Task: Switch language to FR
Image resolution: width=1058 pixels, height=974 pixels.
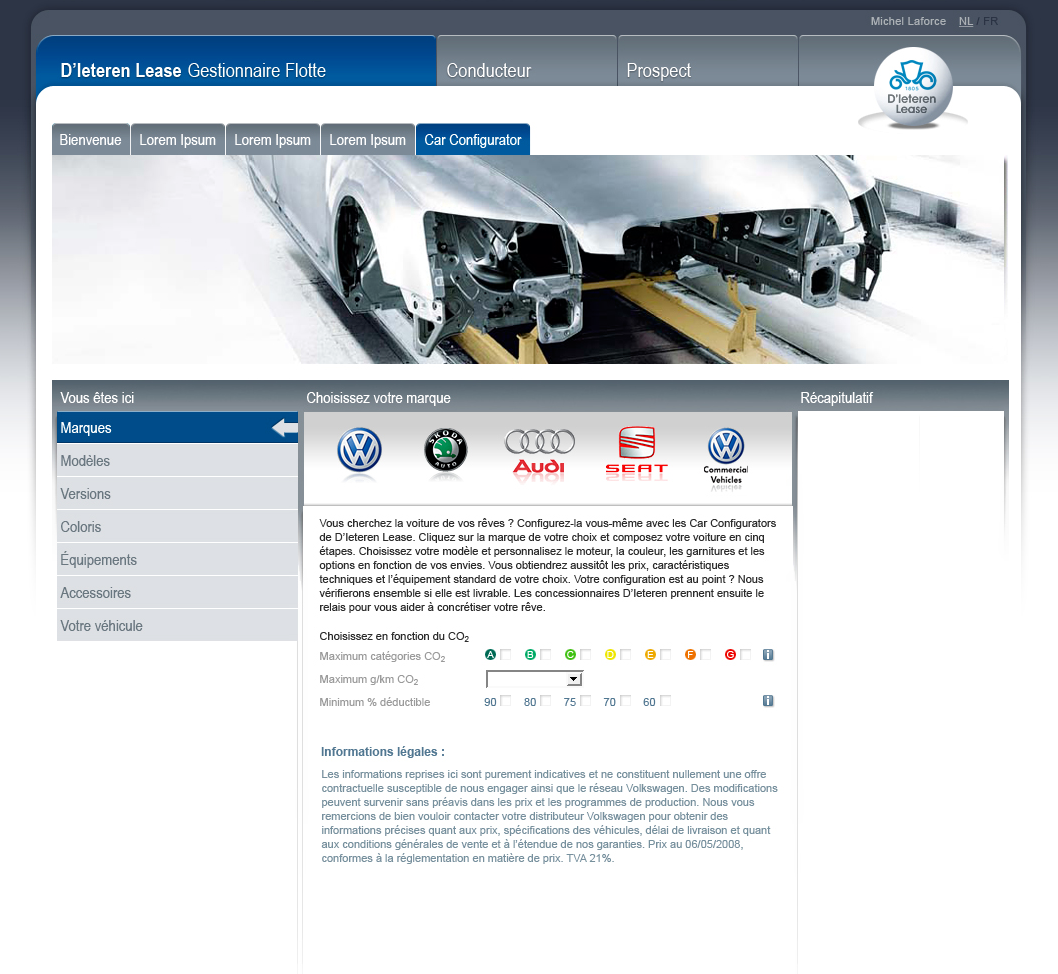Action: [x=991, y=22]
